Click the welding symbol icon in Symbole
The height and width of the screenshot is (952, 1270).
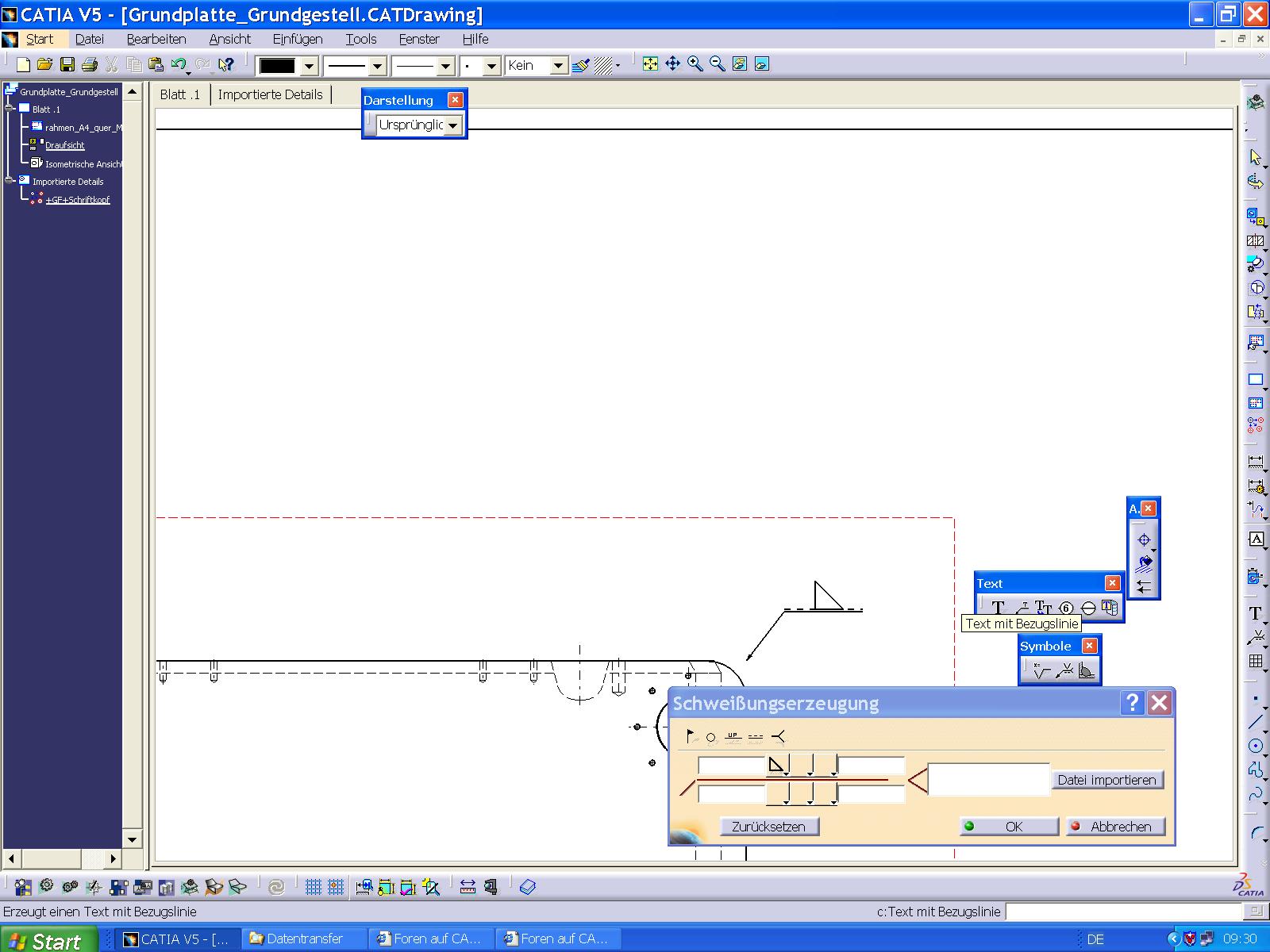1065,671
